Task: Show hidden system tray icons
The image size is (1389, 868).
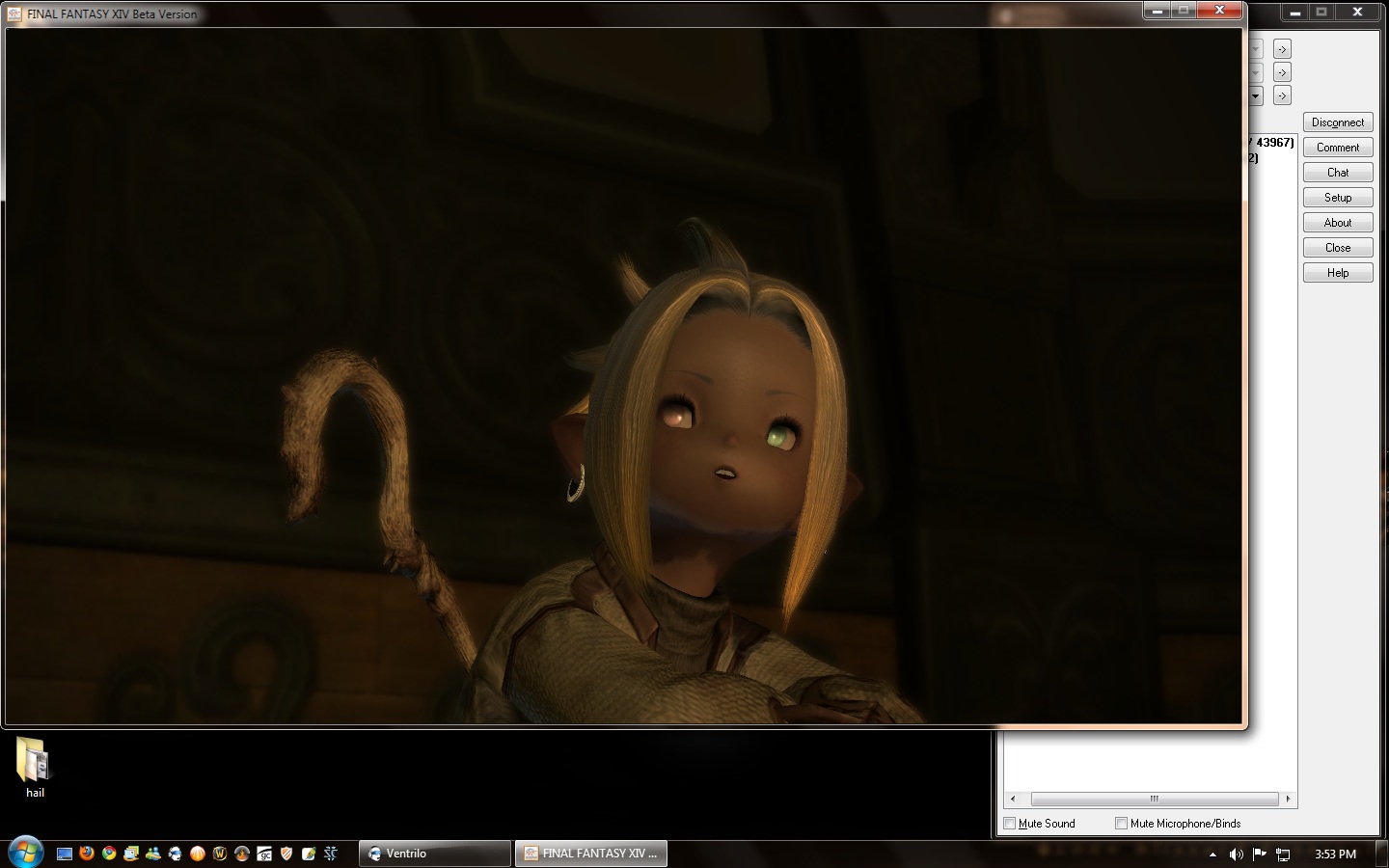Action: coord(1212,854)
